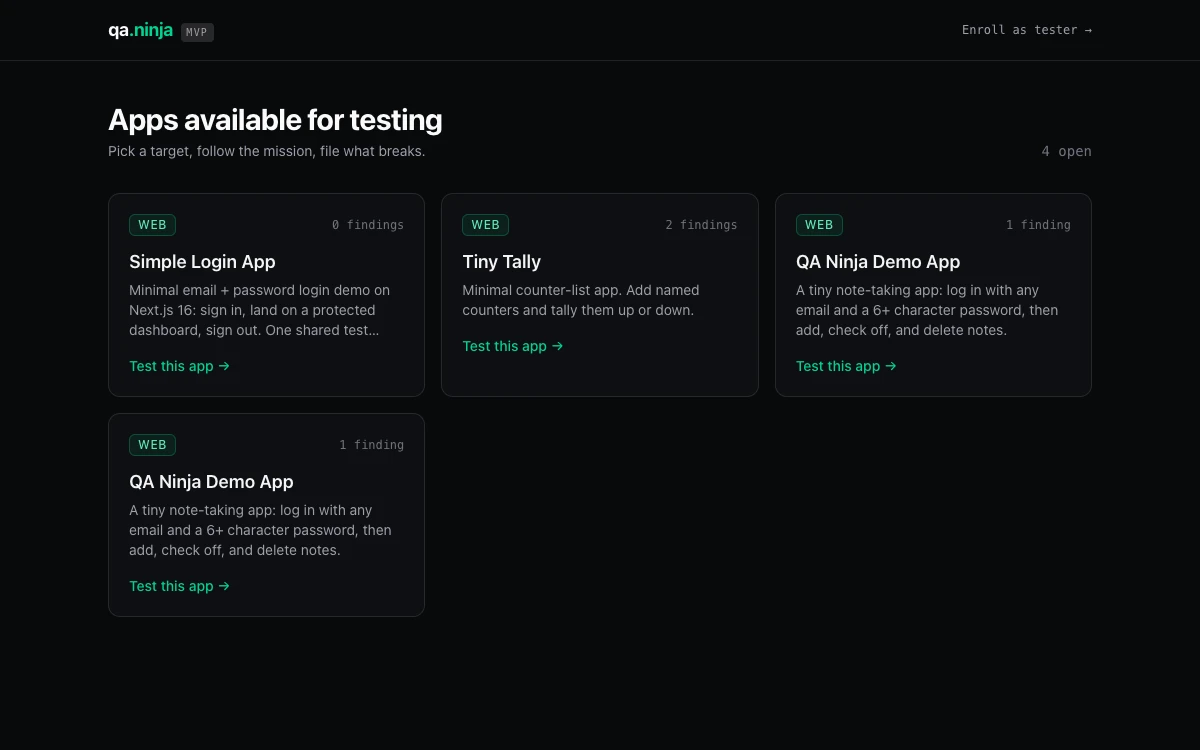This screenshot has height=750, width=1200.
Task: Click Test this app under Tiny Tally
Action: [513, 346]
